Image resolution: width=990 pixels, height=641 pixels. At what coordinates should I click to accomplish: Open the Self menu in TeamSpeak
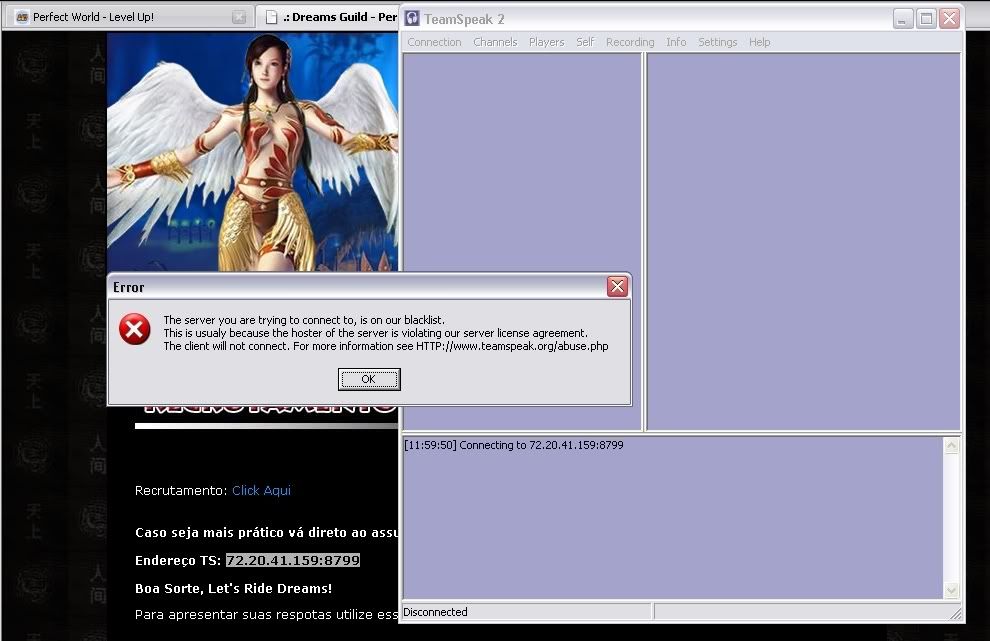(x=585, y=42)
